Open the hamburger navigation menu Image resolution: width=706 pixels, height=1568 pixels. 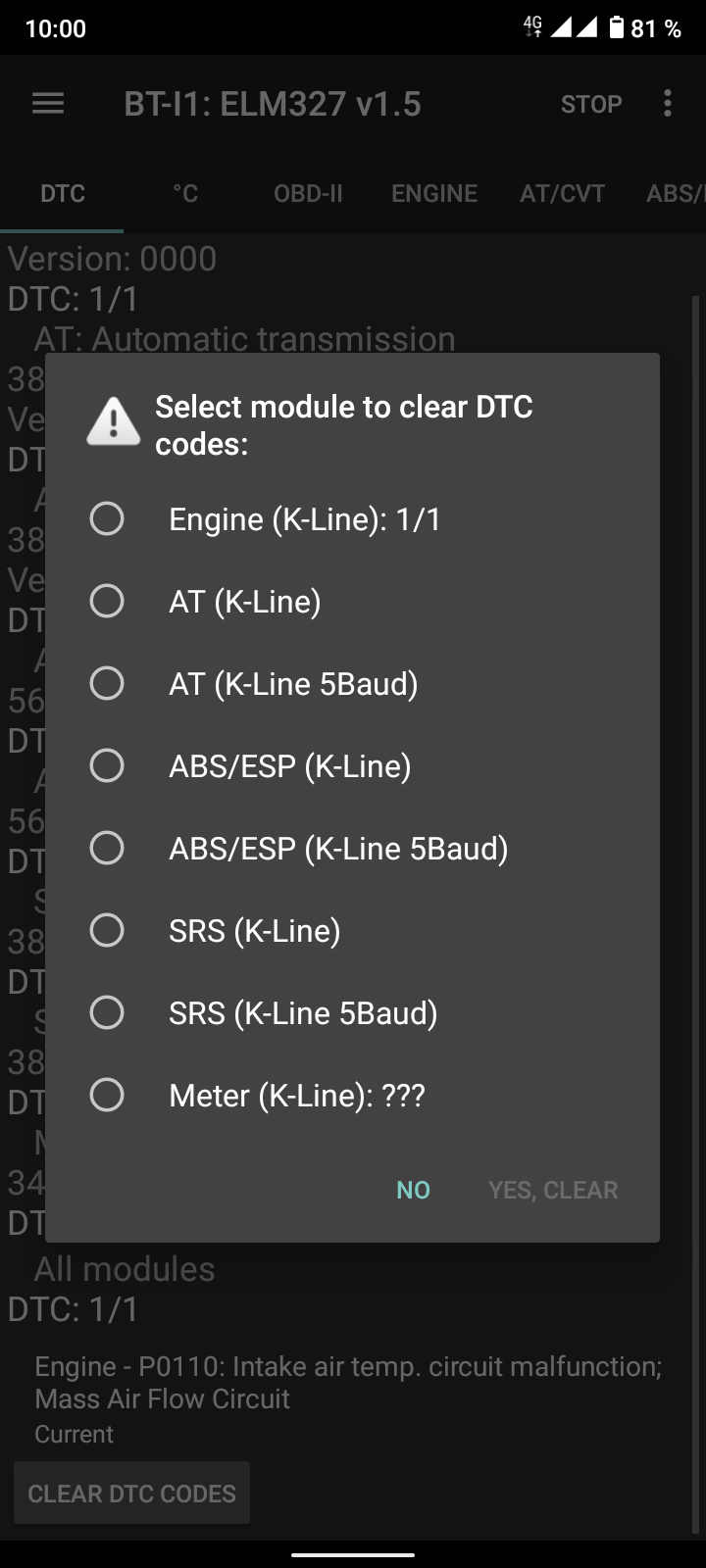coord(48,104)
